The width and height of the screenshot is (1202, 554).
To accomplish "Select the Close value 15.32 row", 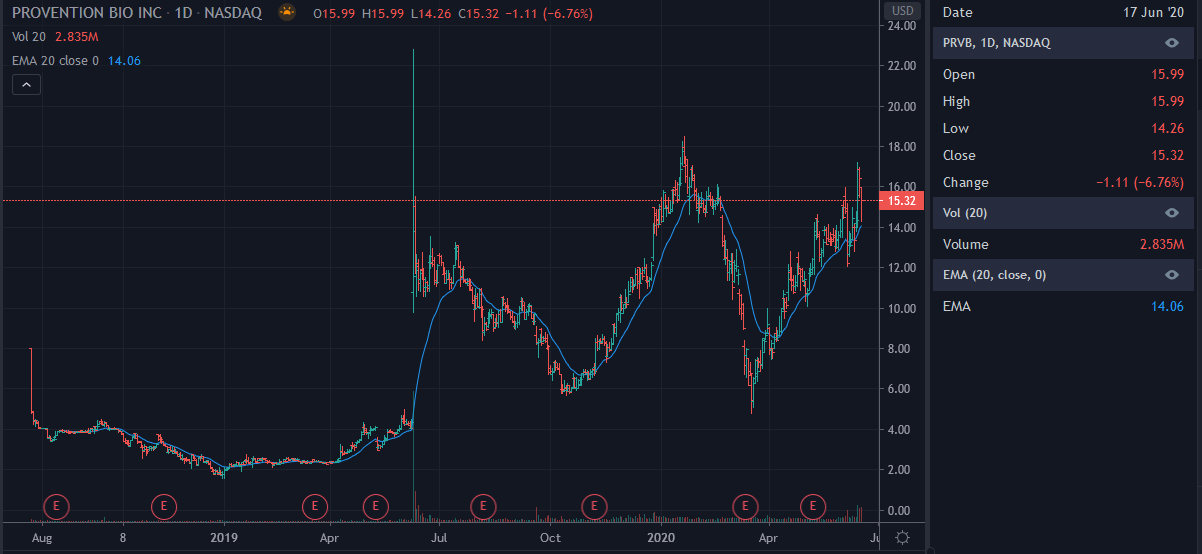I will click(x=1063, y=155).
